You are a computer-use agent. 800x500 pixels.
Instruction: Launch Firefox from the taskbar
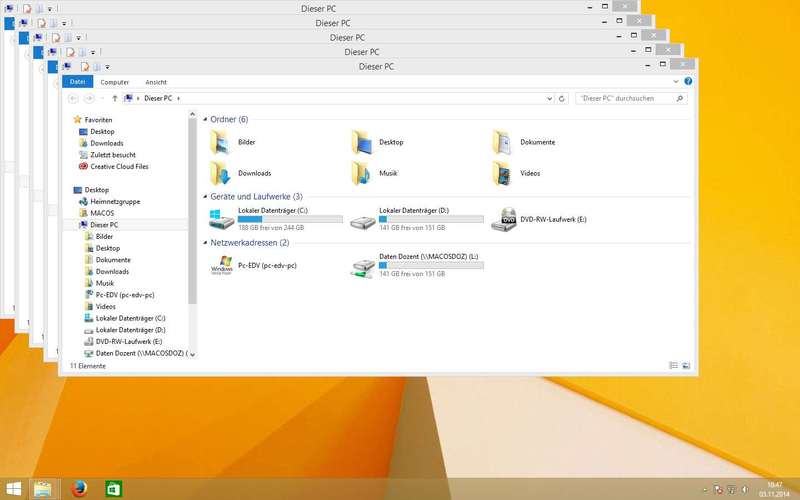[x=79, y=488]
